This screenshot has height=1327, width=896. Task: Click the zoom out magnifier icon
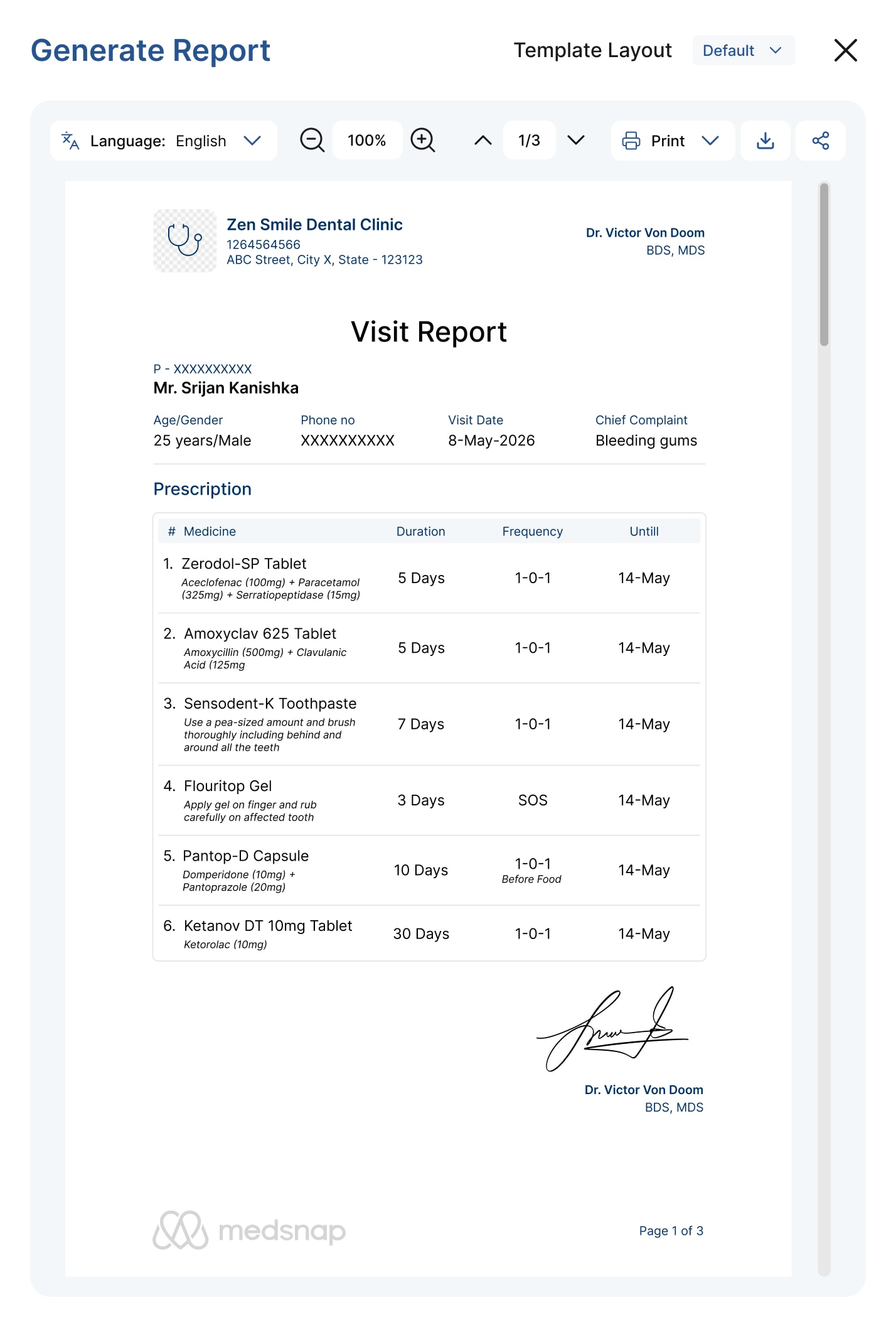pyautogui.click(x=312, y=140)
